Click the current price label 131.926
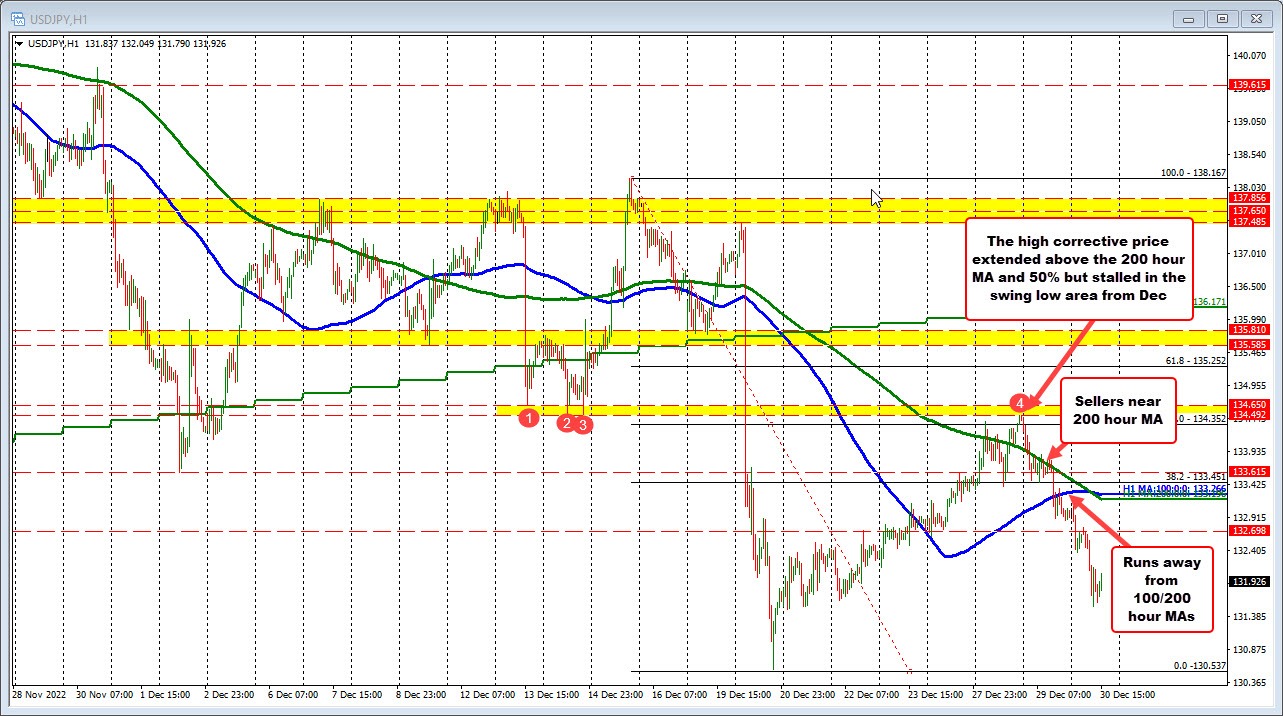1283x716 pixels. 1248,581
